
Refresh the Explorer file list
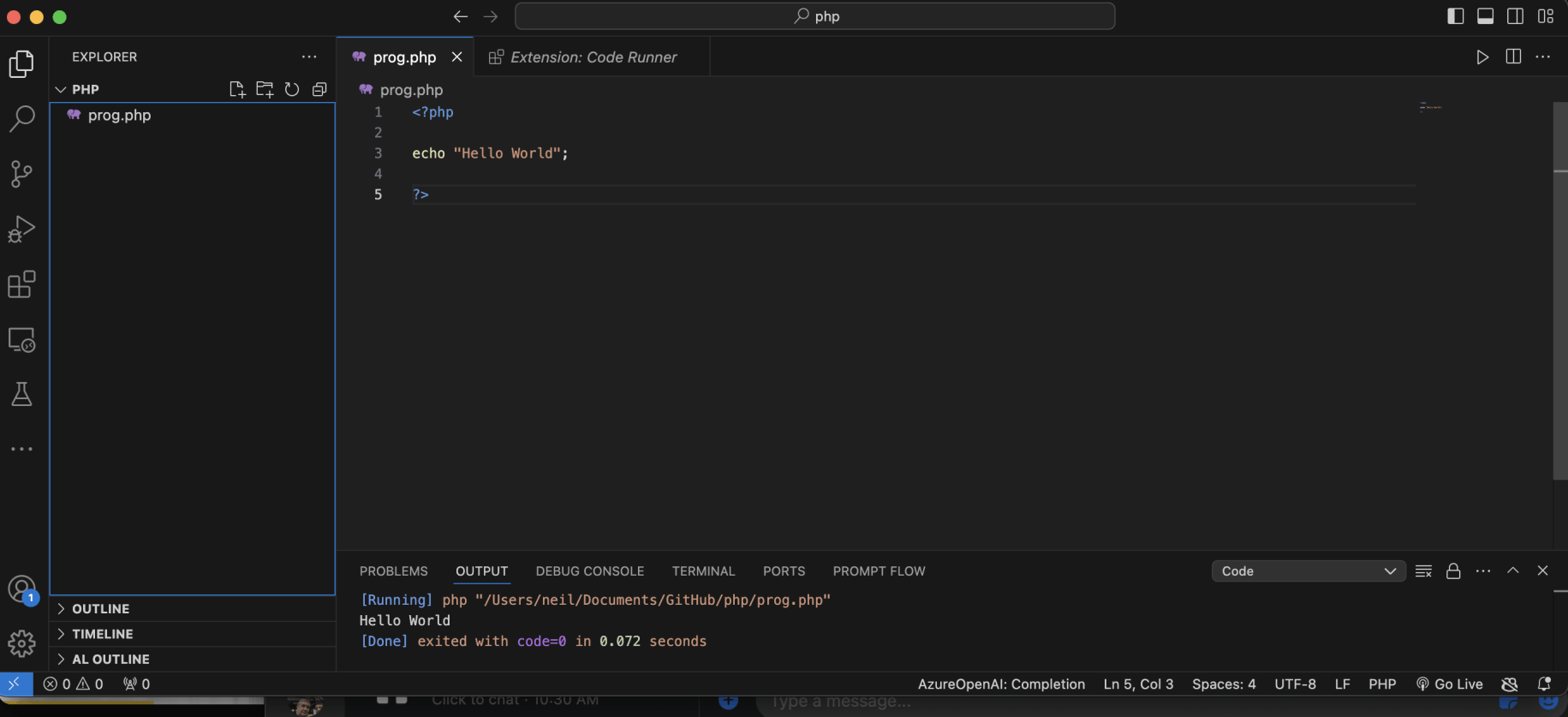coord(292,89)
